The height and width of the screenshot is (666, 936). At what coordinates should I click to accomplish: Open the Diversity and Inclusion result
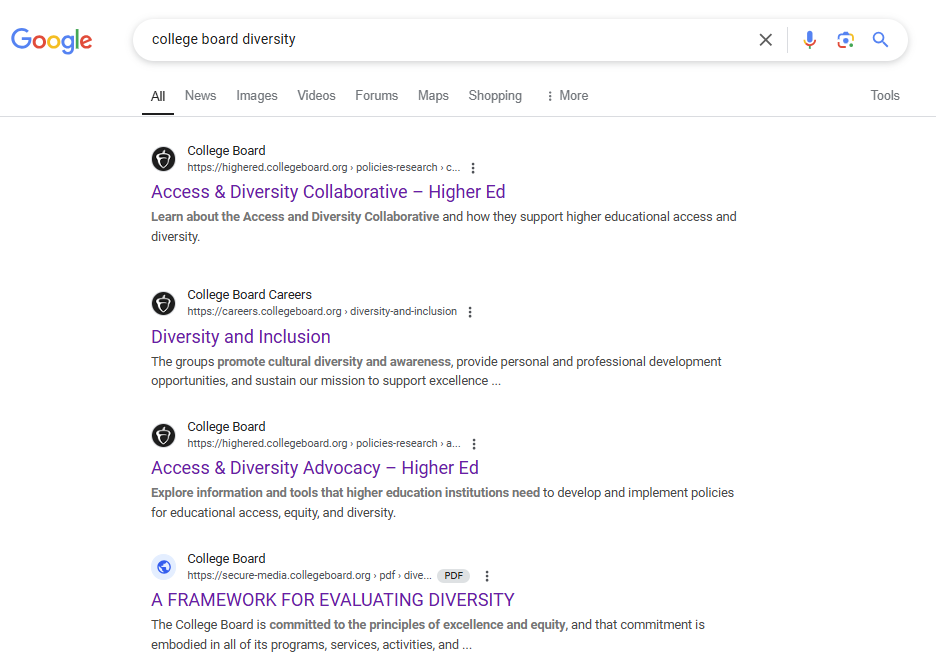click(241, 337)
